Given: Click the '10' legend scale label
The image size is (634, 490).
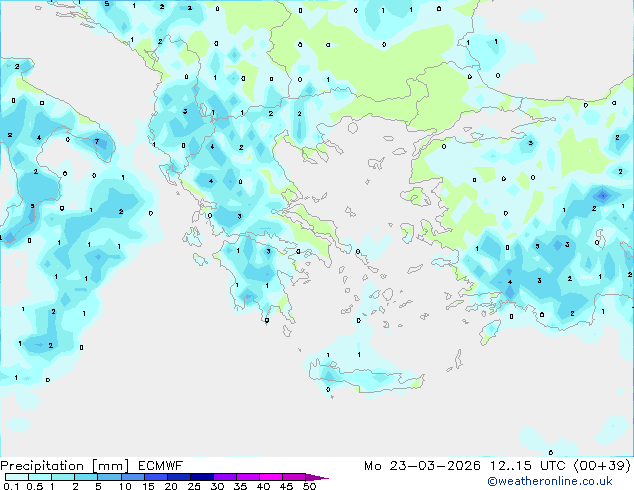Looking at the screenshot, I should click(x=125, y=486).
